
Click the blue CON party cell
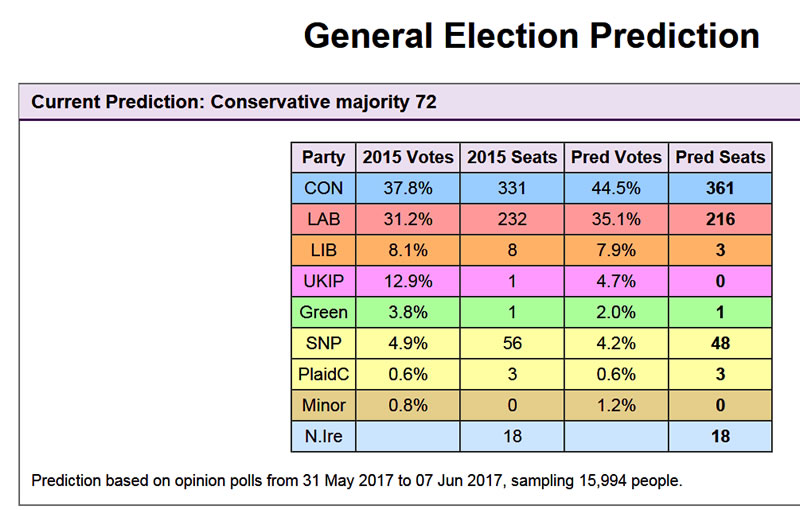pos(323,188)
